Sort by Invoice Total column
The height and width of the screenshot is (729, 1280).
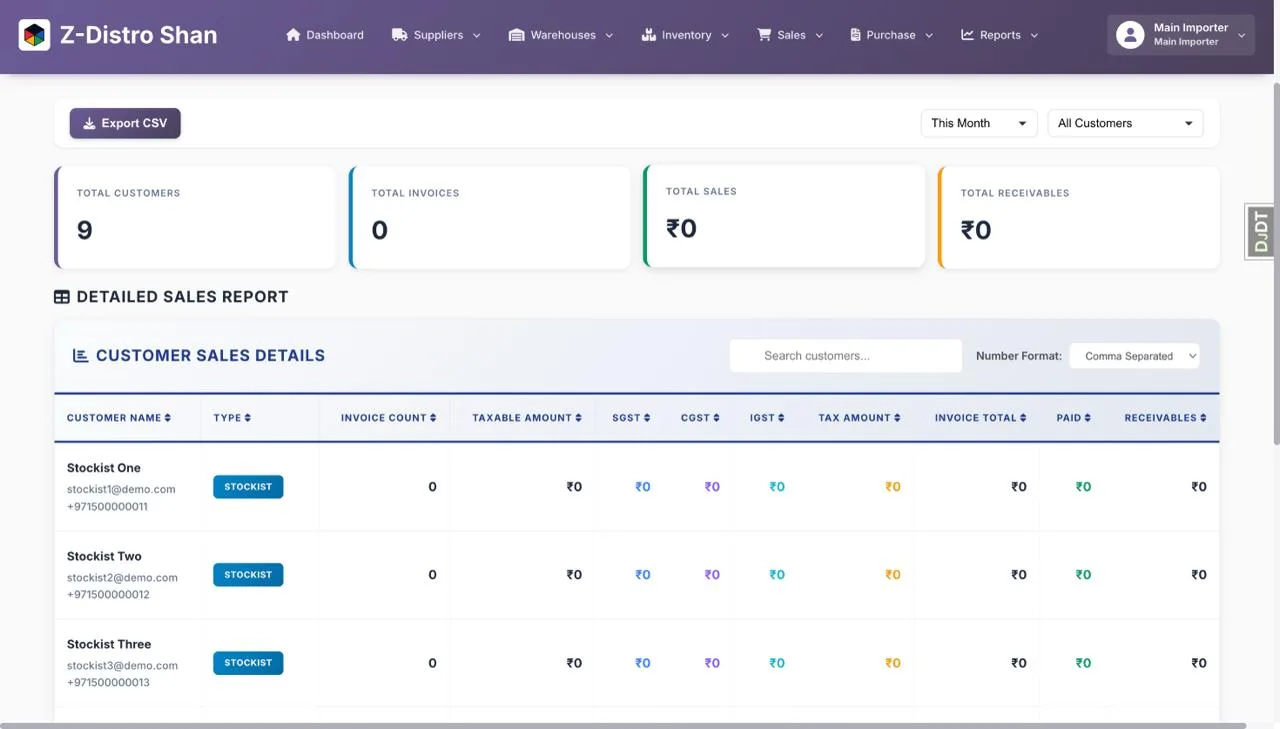[x=980, y=418]
